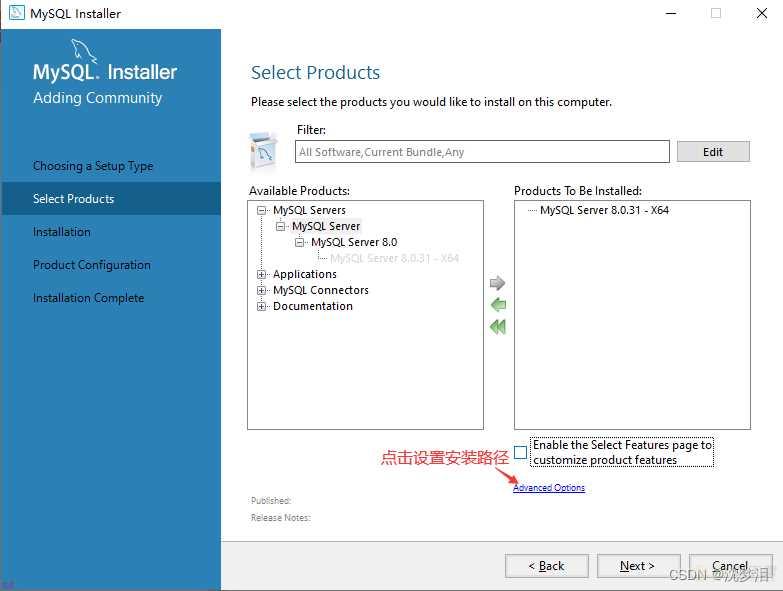Click the green remove-product left arrow

pos(498,304)
